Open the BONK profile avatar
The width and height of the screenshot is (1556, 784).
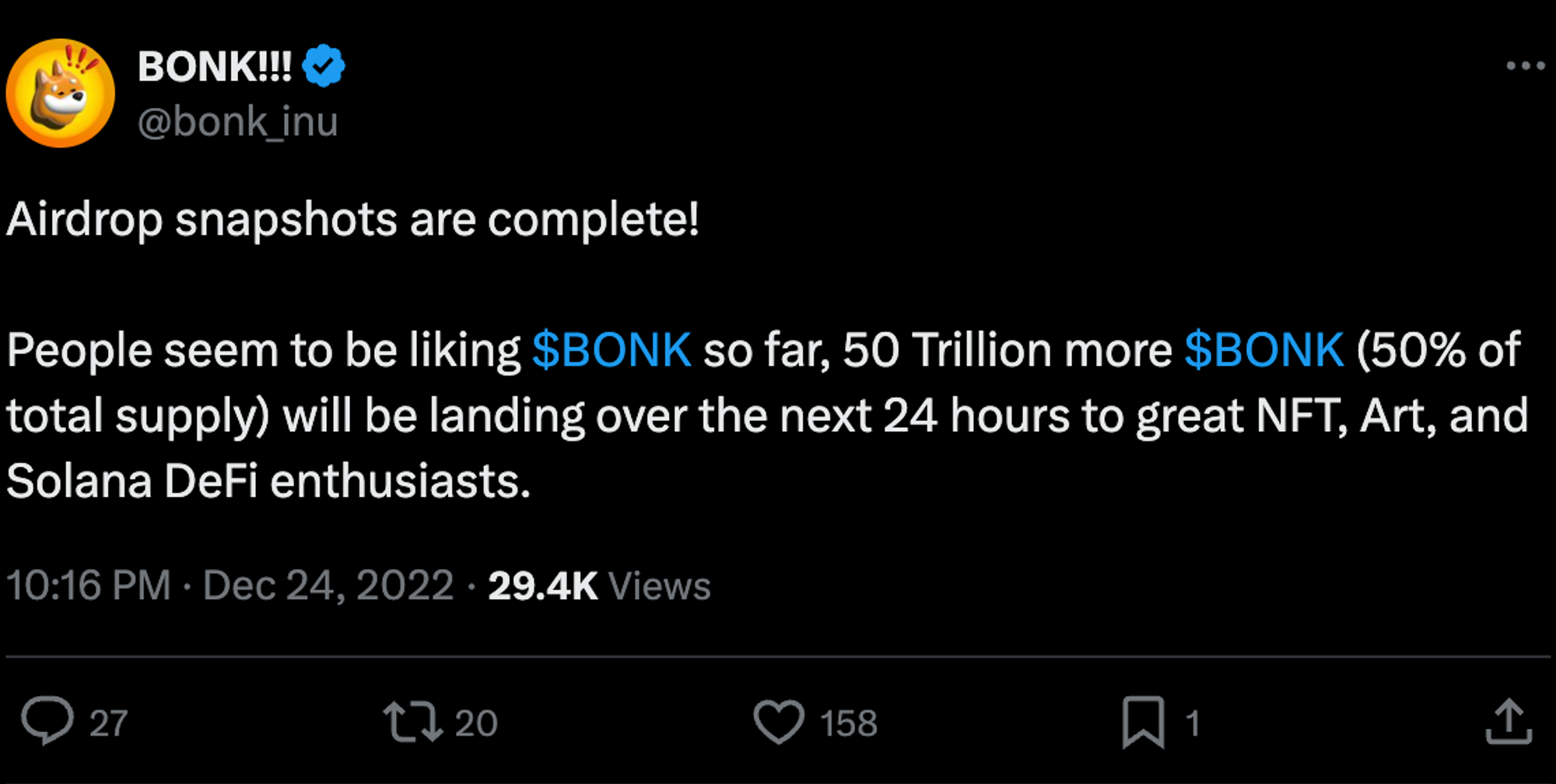pos(61,93)
